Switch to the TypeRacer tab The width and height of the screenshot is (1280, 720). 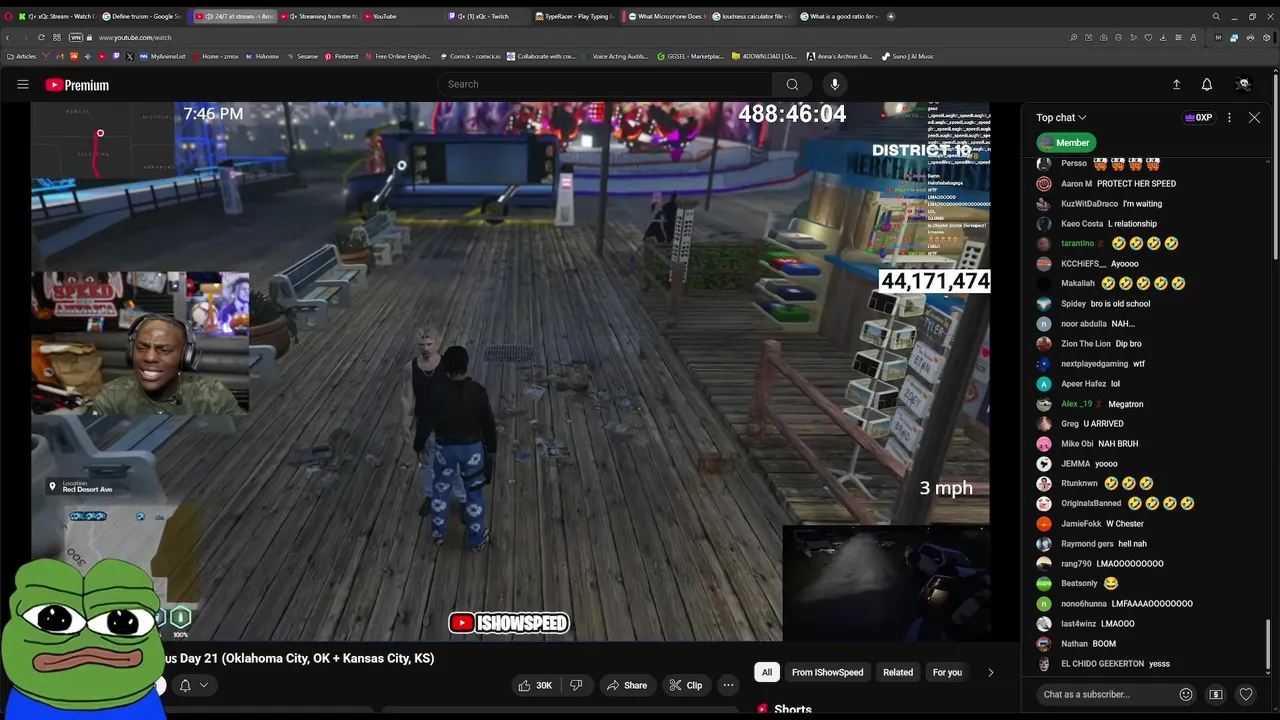(x=576, y=16)
